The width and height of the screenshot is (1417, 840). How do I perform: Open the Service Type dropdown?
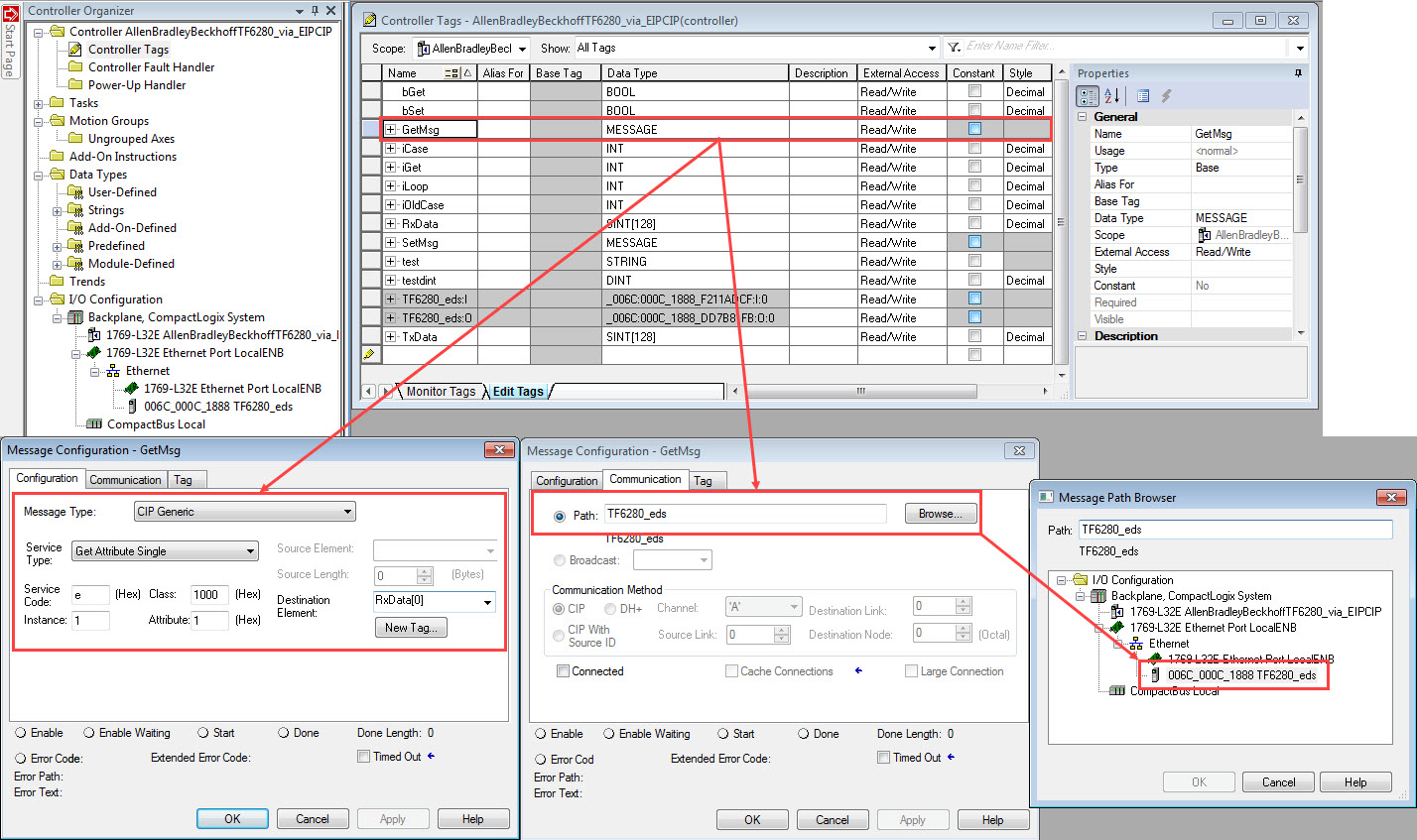coord(251,551)
